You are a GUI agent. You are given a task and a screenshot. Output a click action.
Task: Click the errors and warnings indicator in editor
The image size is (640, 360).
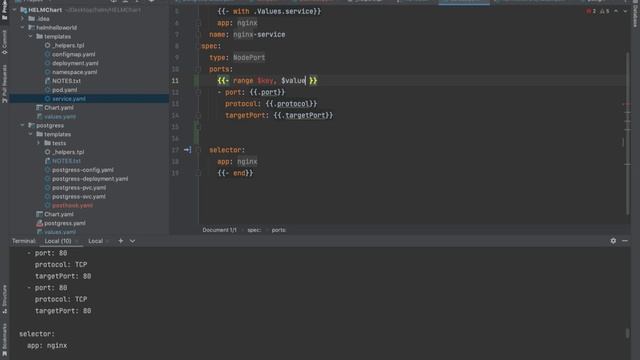(x=598, y=11)
